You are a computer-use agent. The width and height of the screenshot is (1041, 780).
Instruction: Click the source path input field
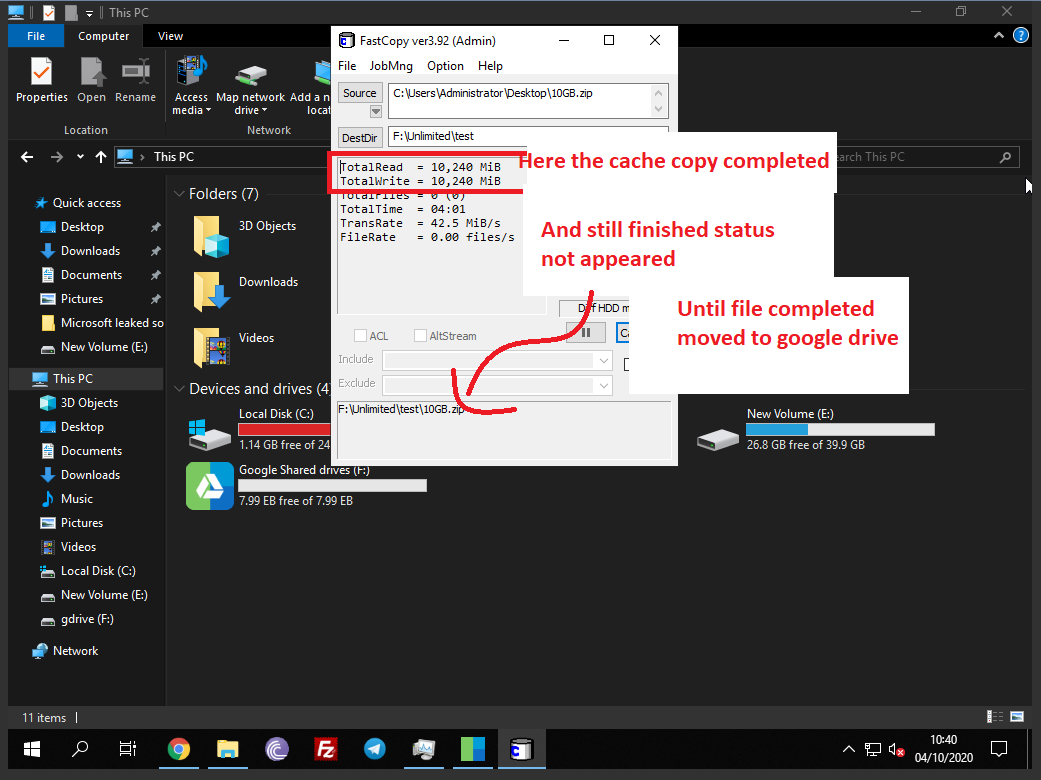coord(520,101)
